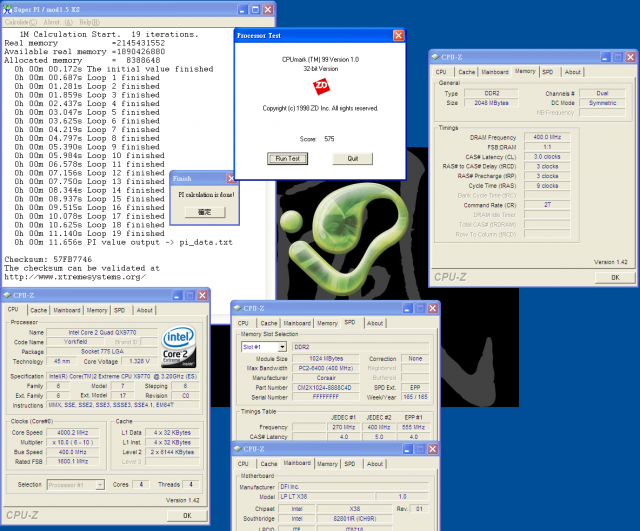This screenshot has width=640, height=531.
Task: Close the processor CPU-Z window
Action: 202,295
